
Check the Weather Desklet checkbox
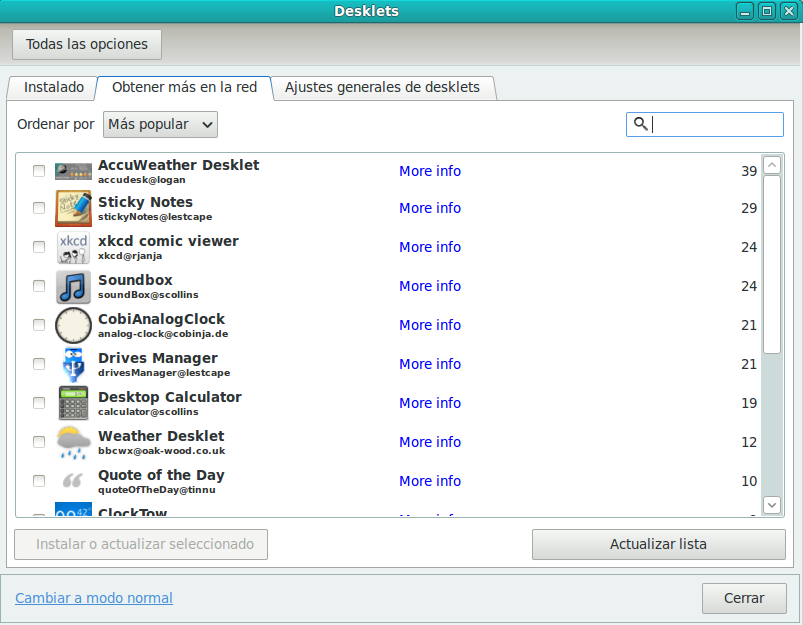pos(39,442)
